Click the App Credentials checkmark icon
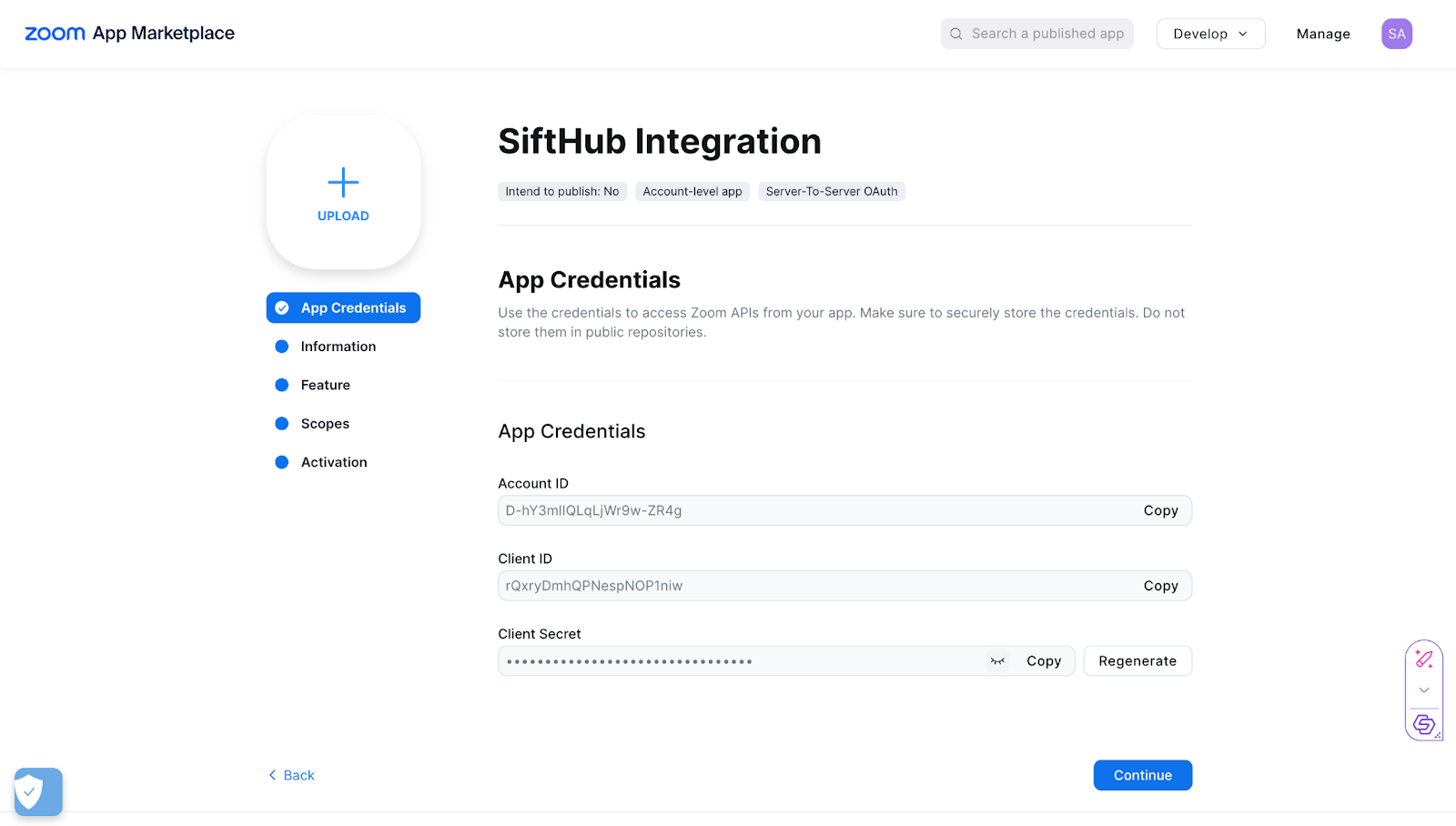Image resolution: width=1456 pixels, height=826 pixels. 282,308
